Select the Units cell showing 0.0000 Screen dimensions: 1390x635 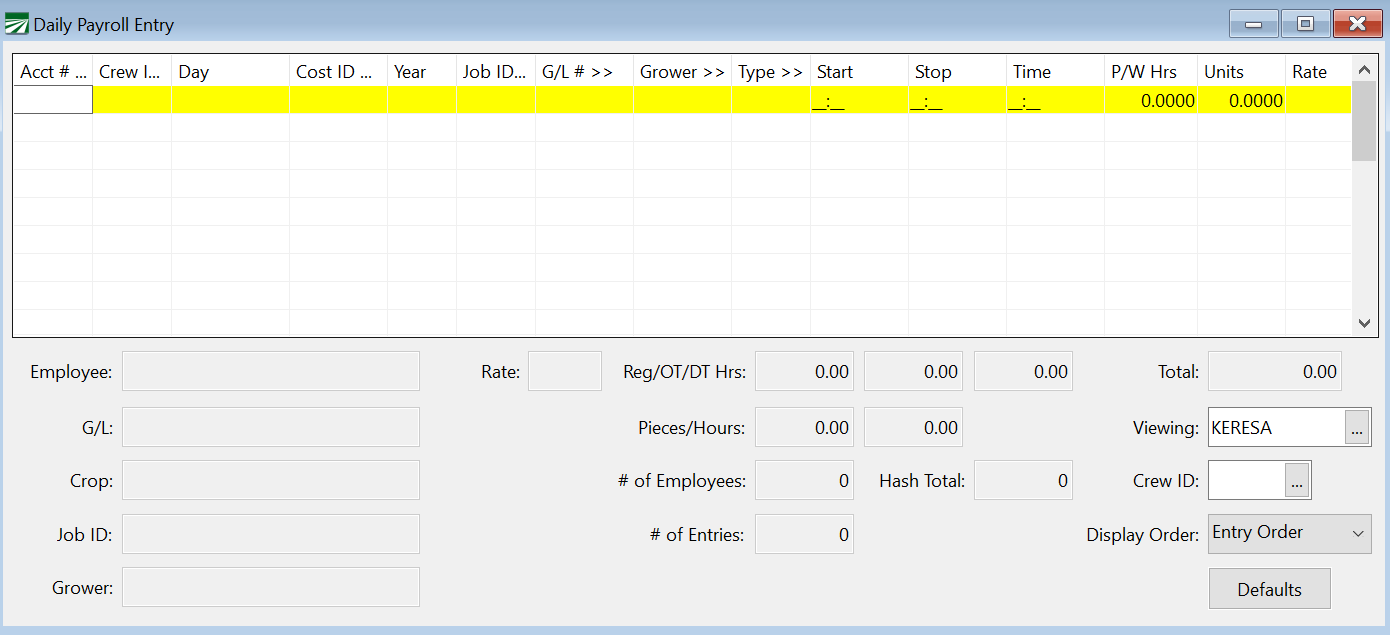pyautogui.click(x=1241, y=101)
